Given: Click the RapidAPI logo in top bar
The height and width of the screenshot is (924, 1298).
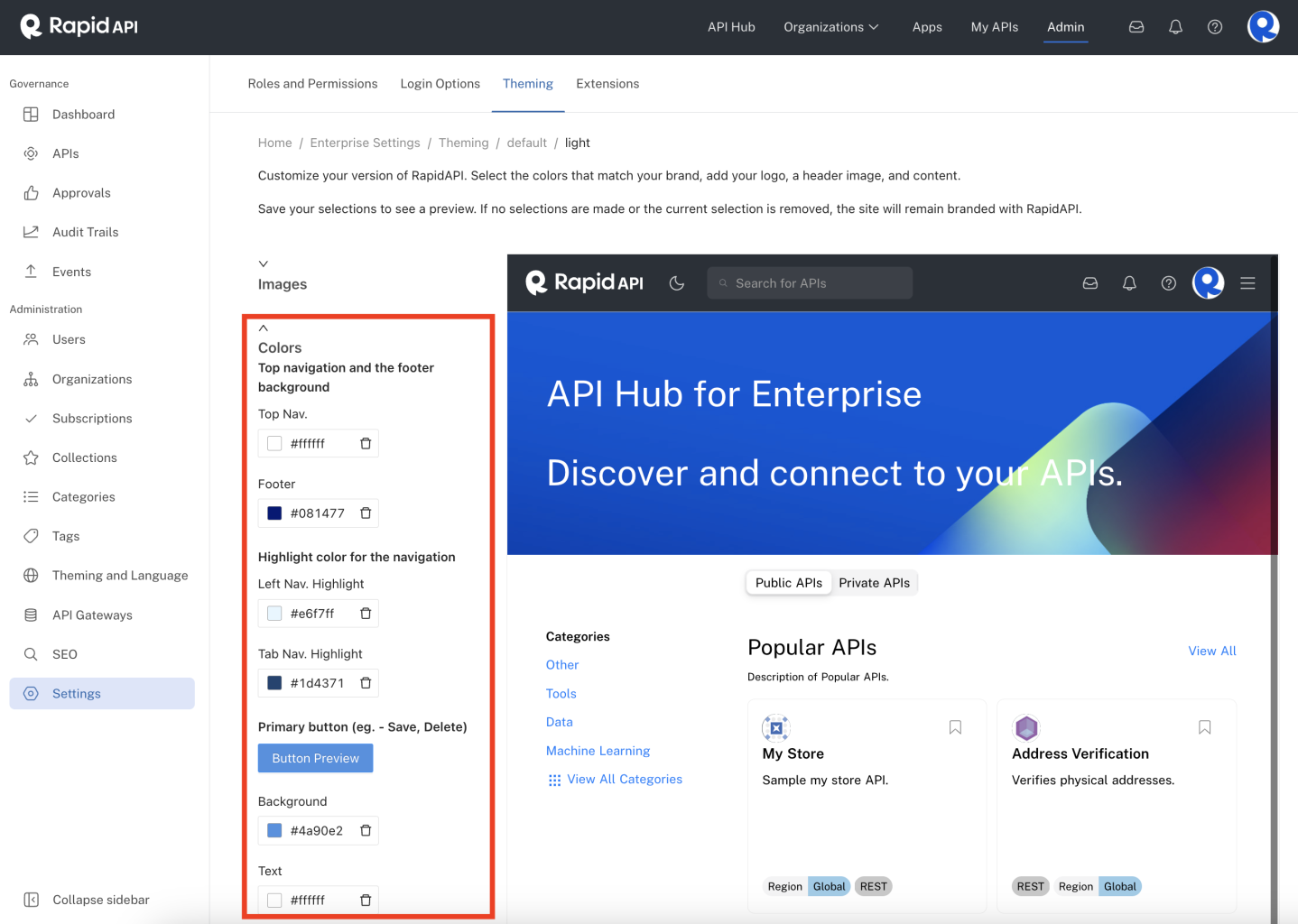Looking at the screenshot, I should 79,26.
